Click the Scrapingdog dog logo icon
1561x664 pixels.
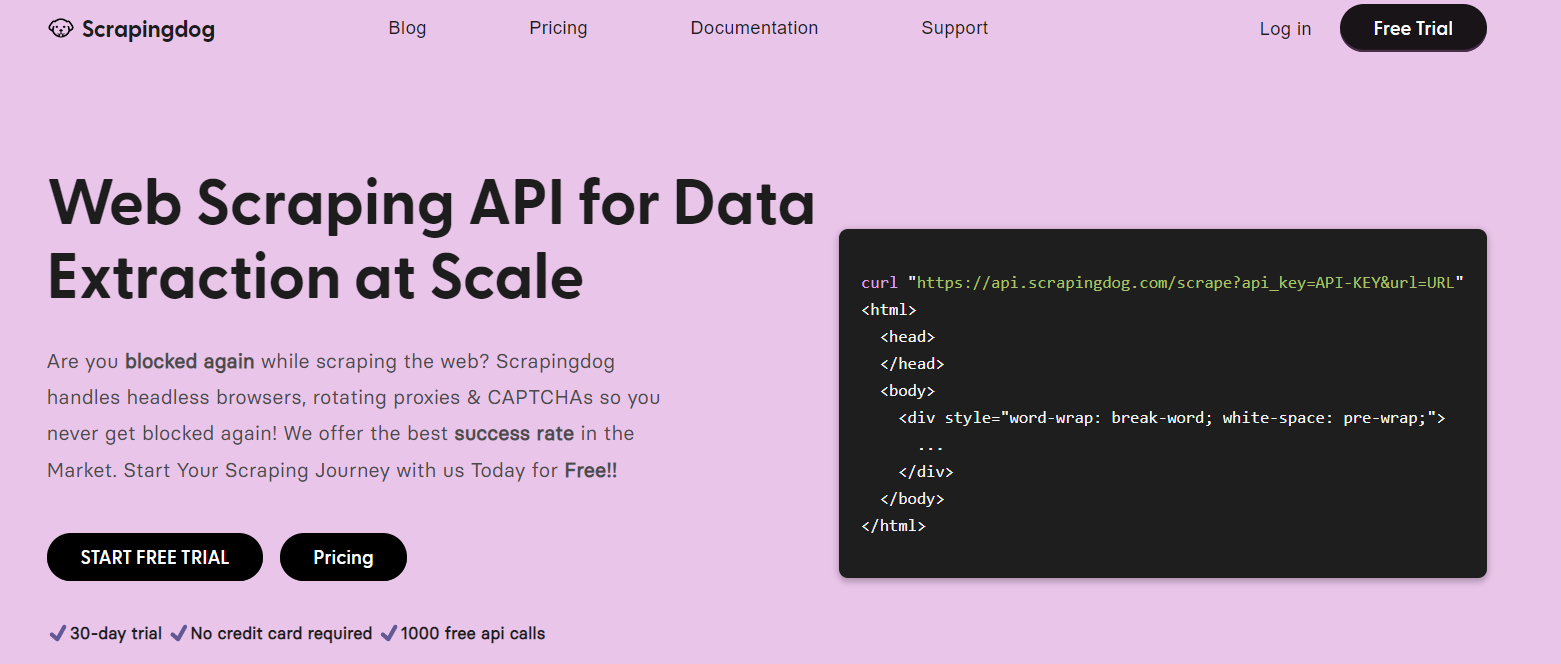61,29
